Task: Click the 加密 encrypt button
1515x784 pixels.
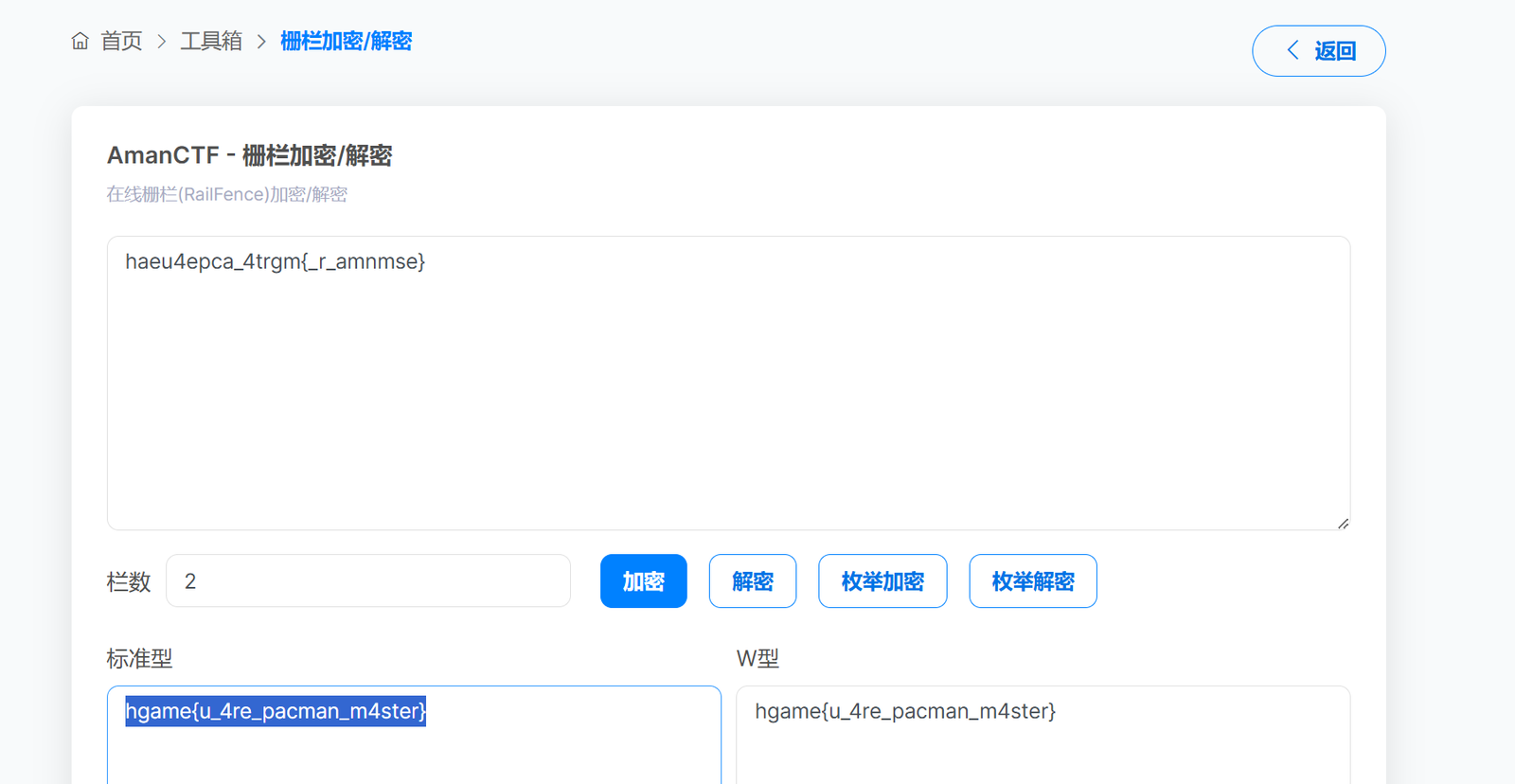Action: click(x=644, y=580)
